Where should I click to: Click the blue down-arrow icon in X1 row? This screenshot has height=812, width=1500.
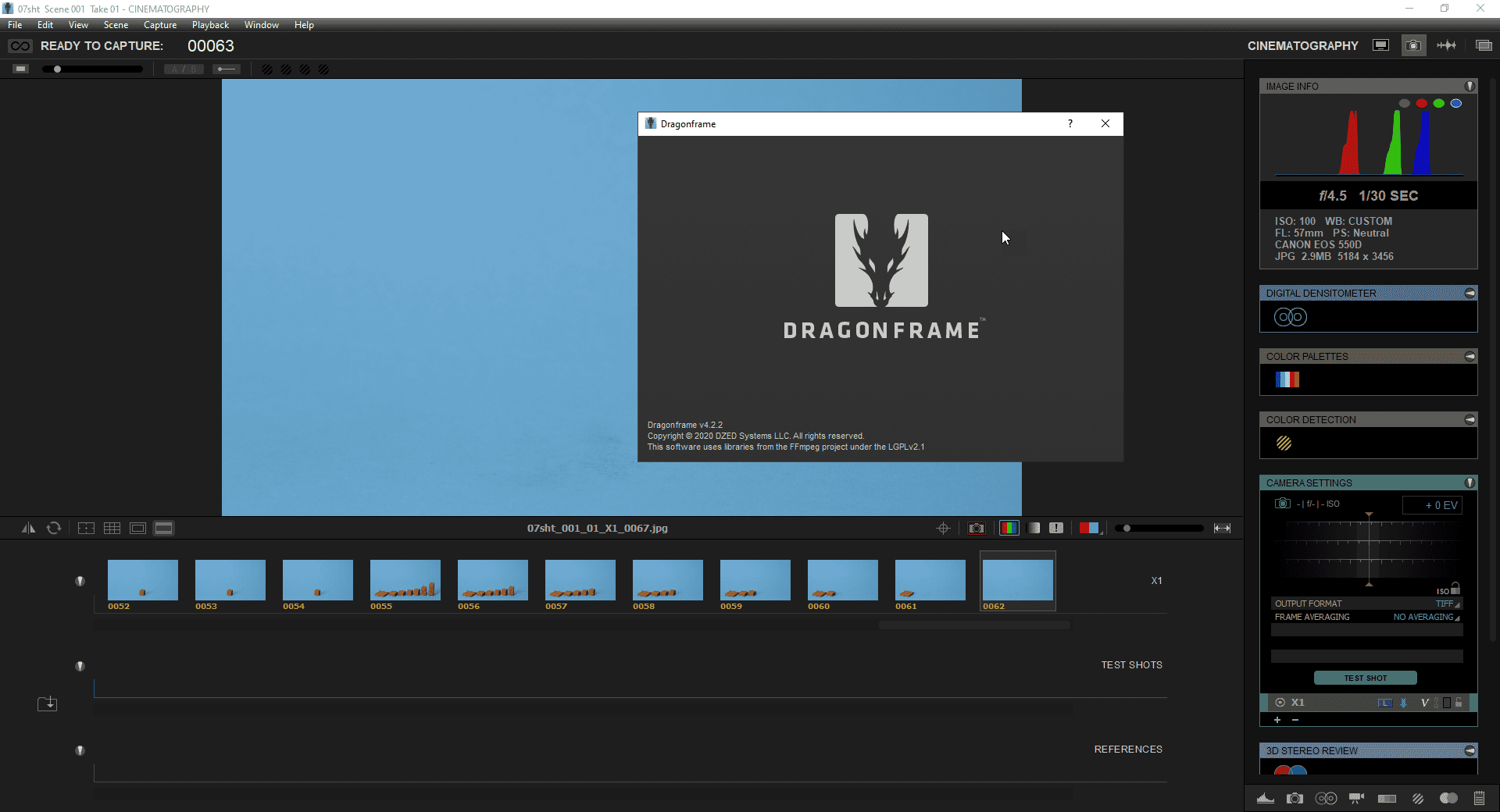coord(1403,703)
